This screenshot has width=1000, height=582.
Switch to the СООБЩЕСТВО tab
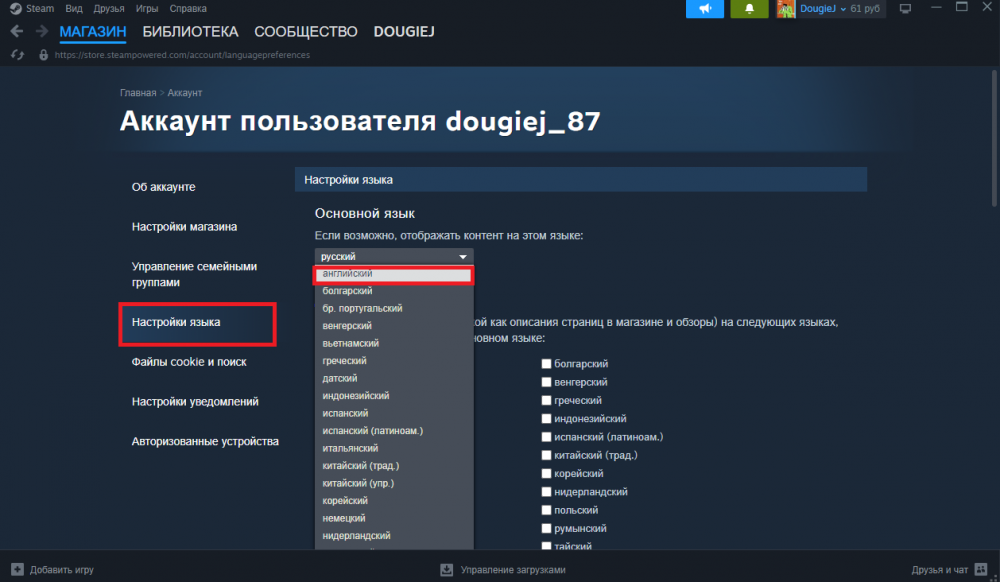305,31
